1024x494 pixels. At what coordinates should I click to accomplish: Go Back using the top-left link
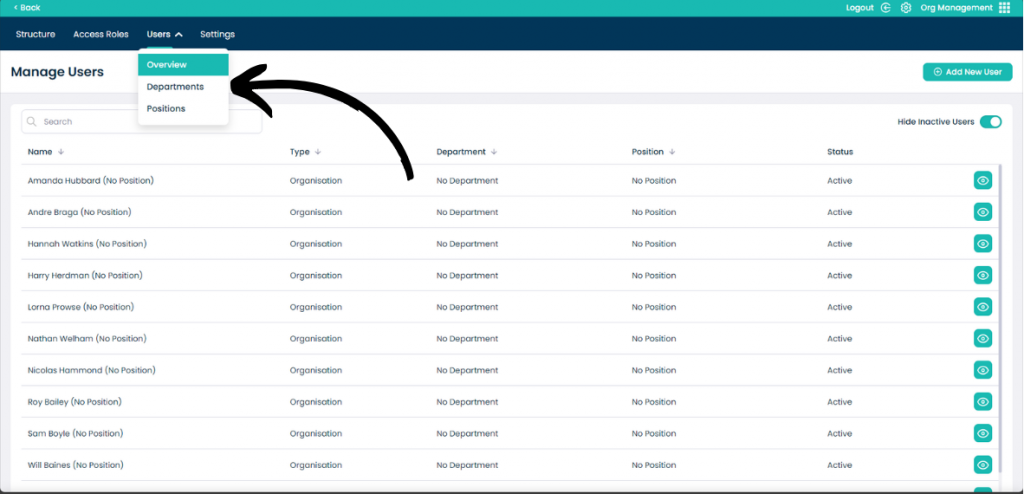pos(27,8)
